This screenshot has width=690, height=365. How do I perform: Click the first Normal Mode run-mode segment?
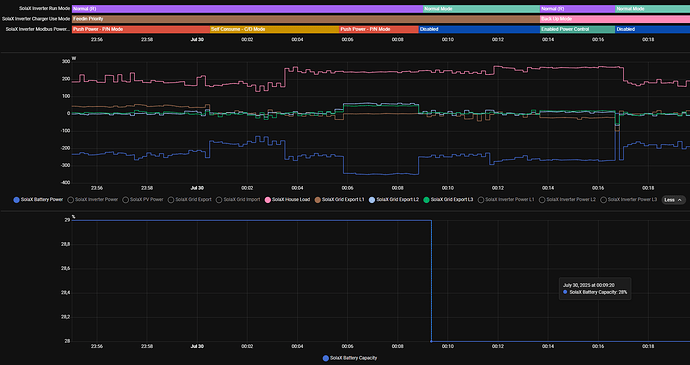point(481,9)
